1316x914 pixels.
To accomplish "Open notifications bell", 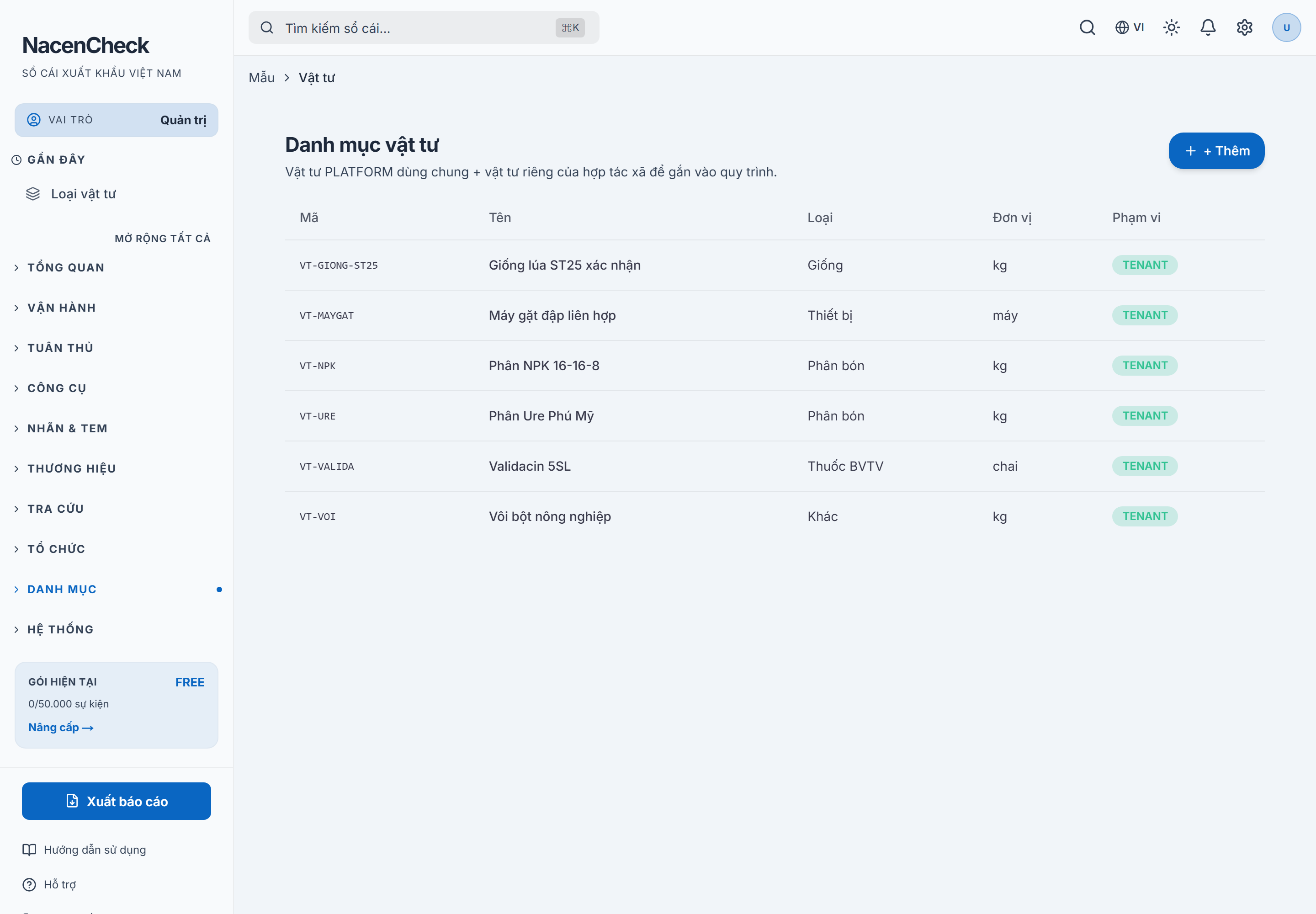I will coord(1208,27).
